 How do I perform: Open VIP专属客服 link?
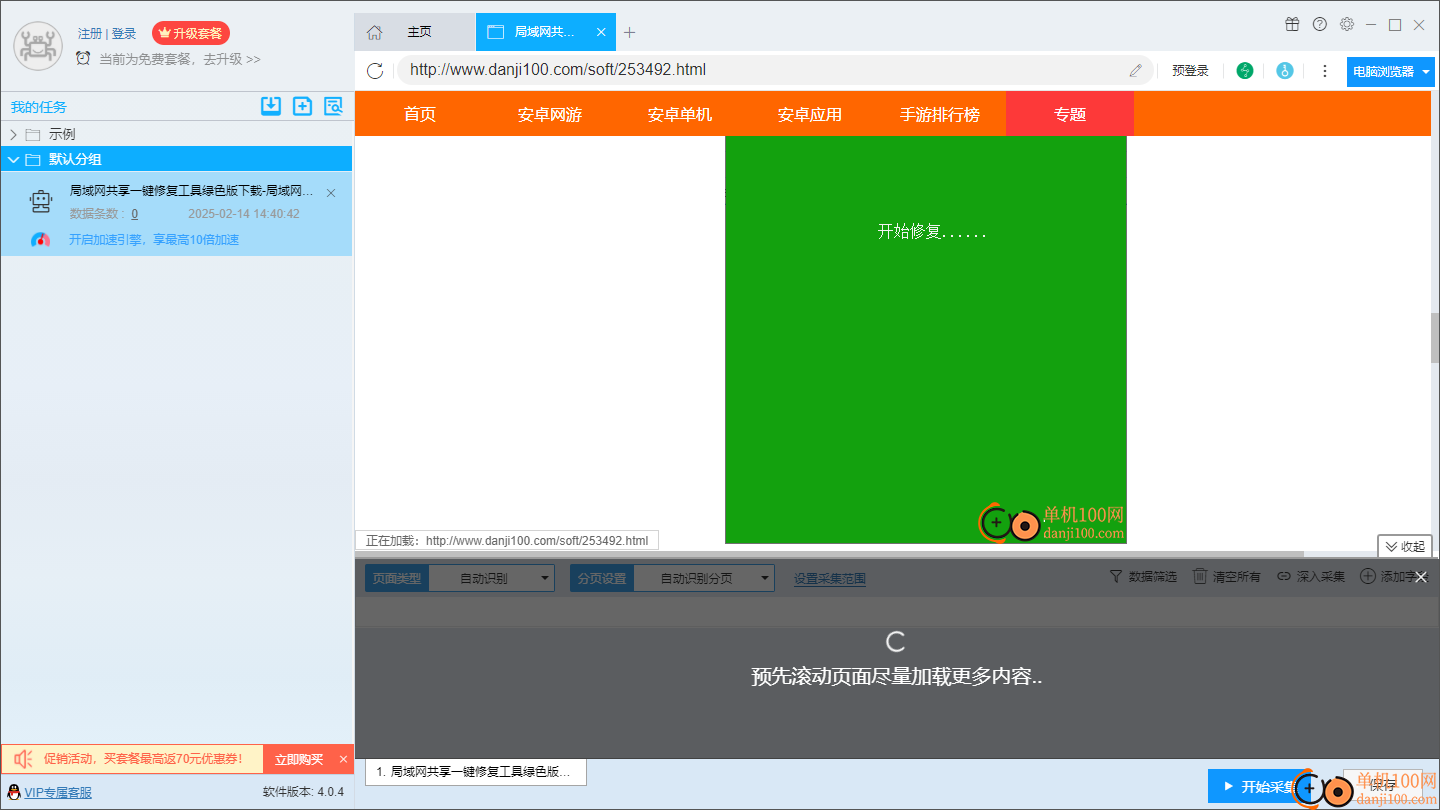(58, 792)
